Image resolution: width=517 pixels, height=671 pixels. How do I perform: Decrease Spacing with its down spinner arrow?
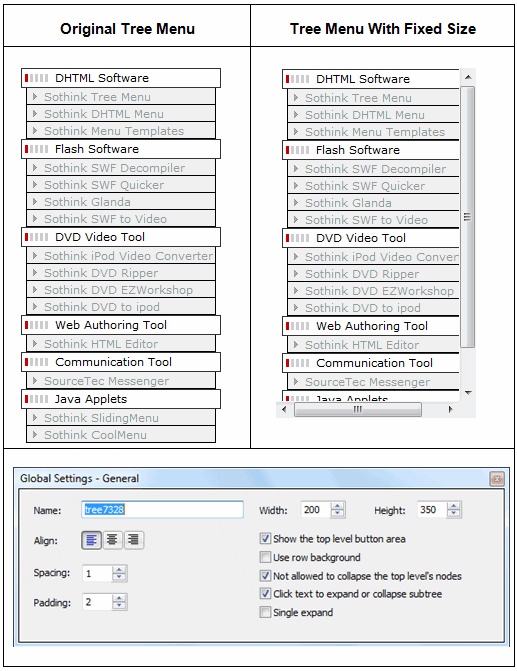(x=119, y=577)
